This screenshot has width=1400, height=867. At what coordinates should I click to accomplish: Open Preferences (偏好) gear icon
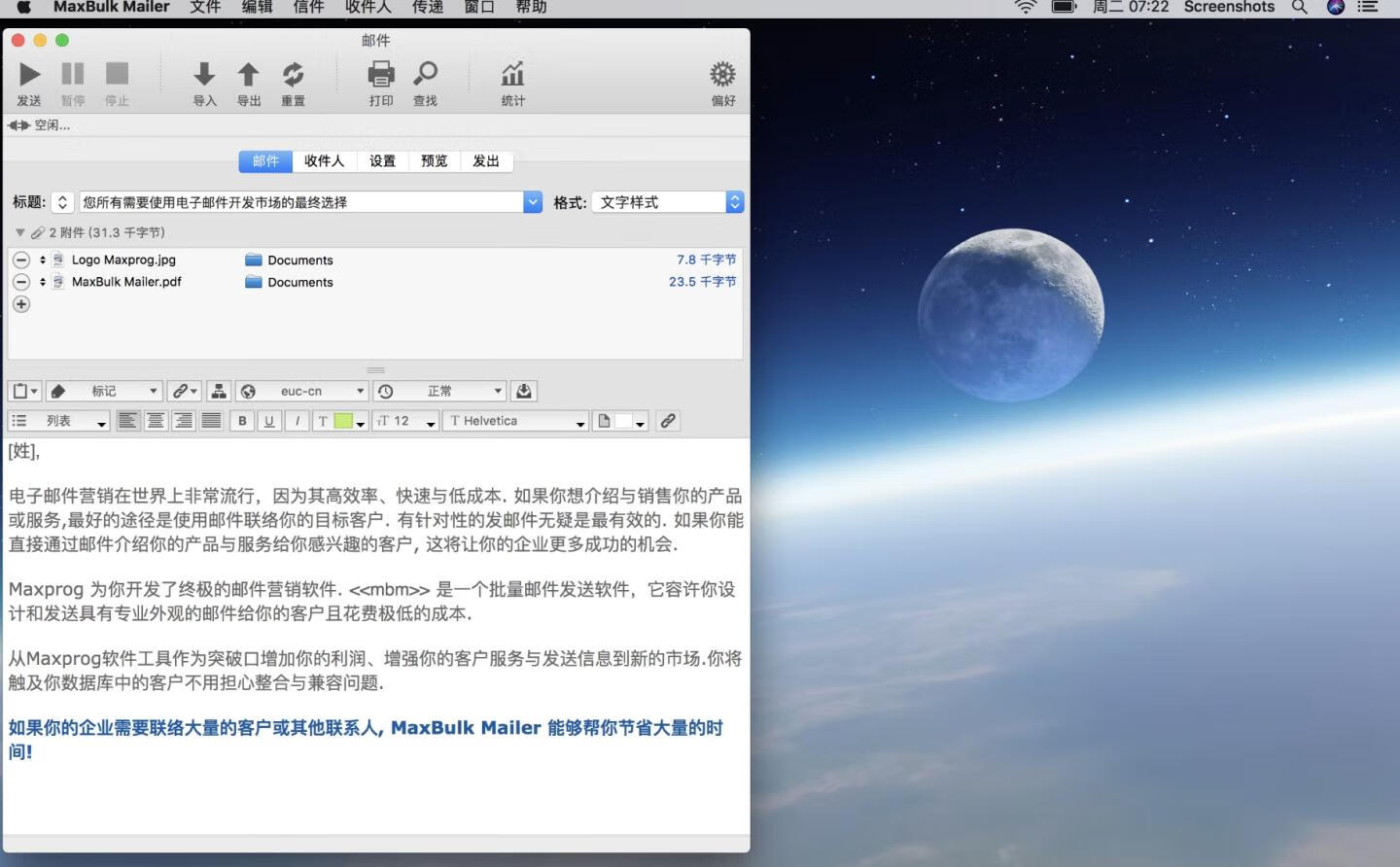tap(722, 75)
